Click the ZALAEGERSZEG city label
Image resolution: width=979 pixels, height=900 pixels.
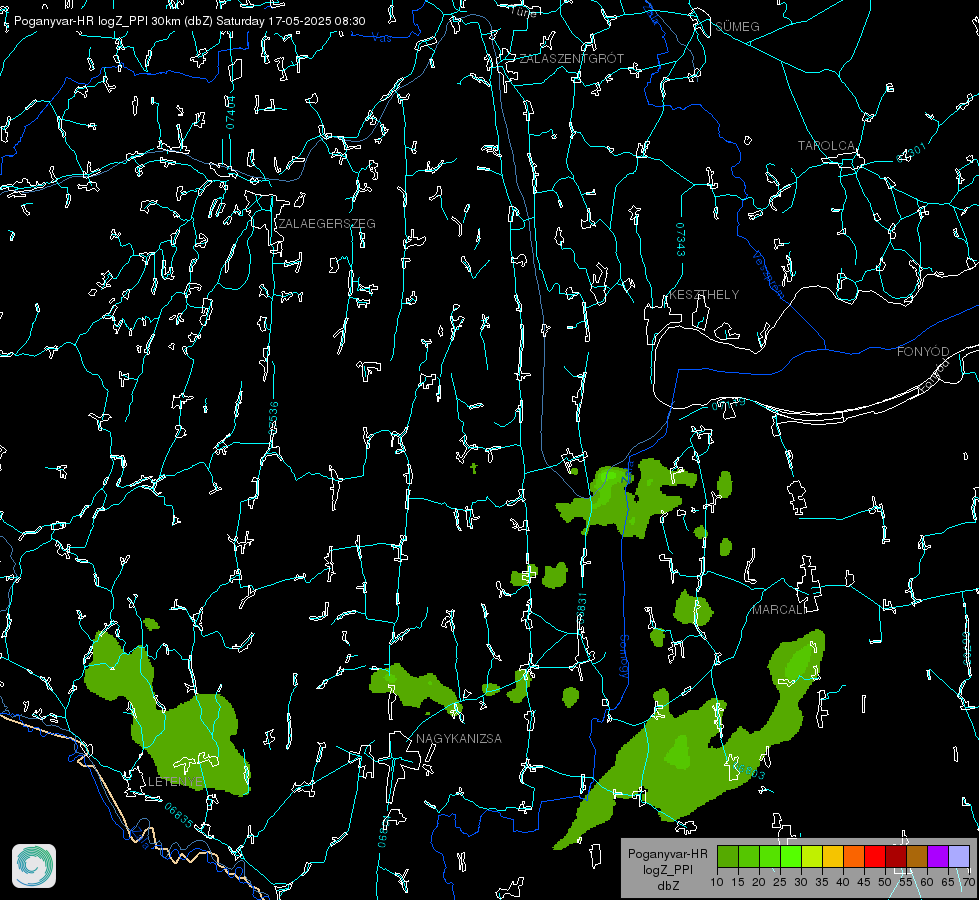click(327, 224)
